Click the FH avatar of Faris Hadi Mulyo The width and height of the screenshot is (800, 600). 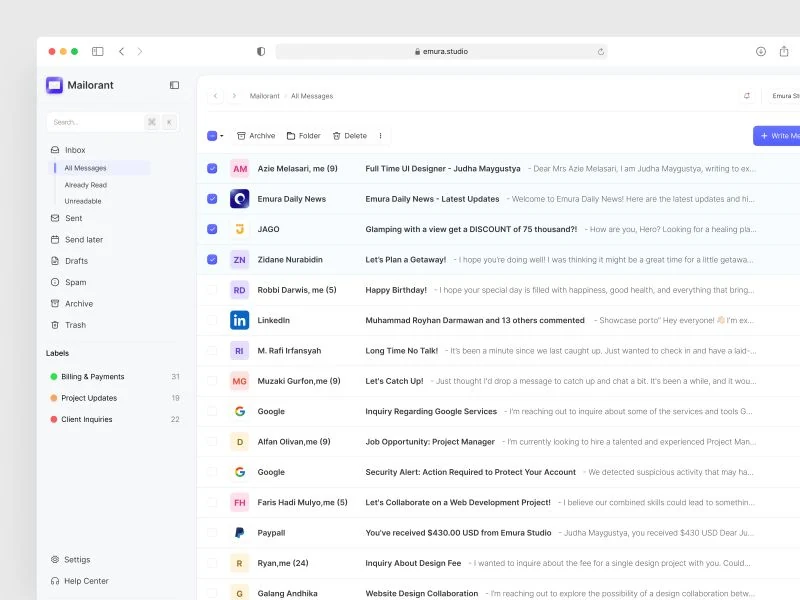pyautogui.click(x=239, y=503)
